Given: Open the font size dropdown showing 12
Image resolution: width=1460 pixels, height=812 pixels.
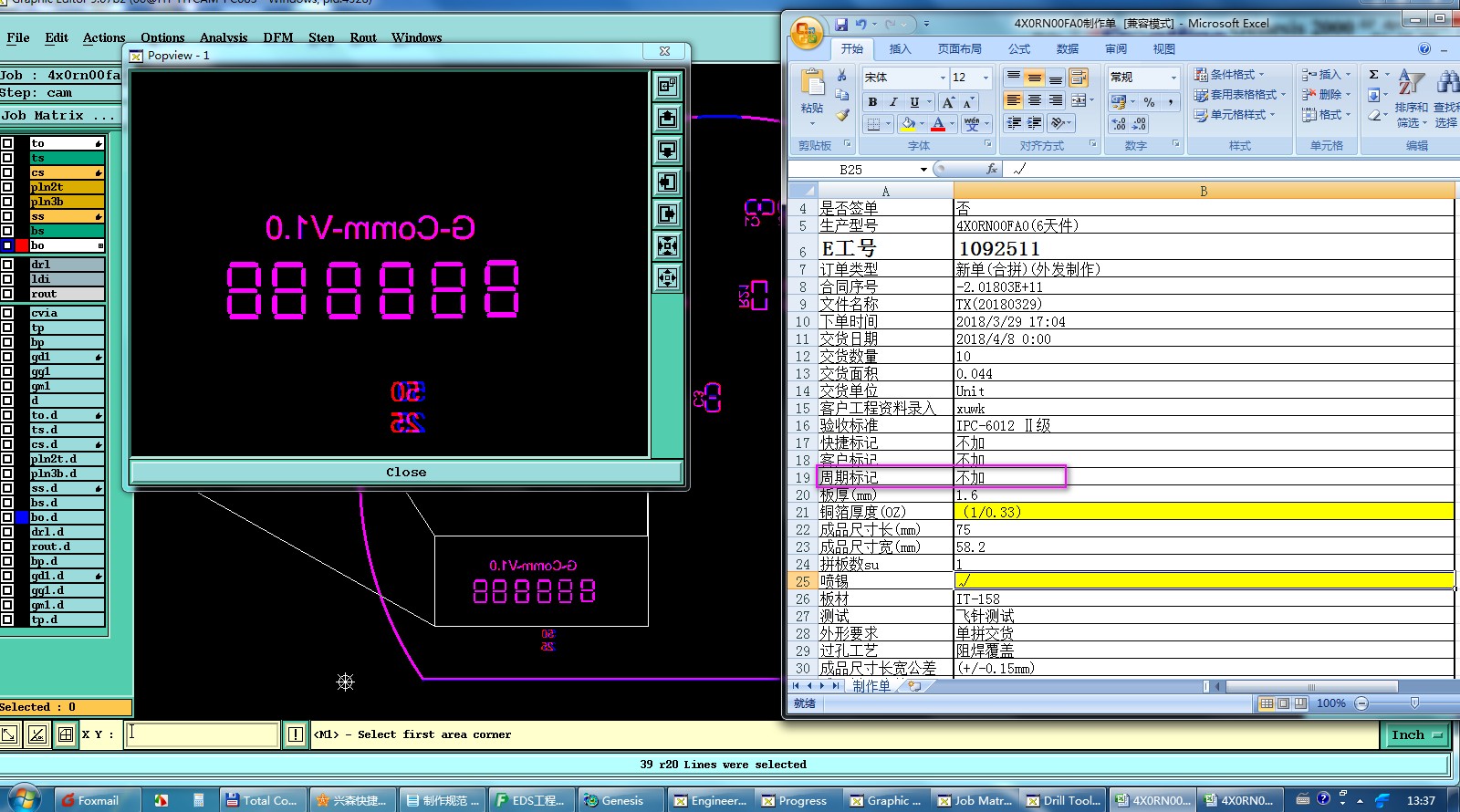Looking at the screenshot, I should click(x=985, y=78).
